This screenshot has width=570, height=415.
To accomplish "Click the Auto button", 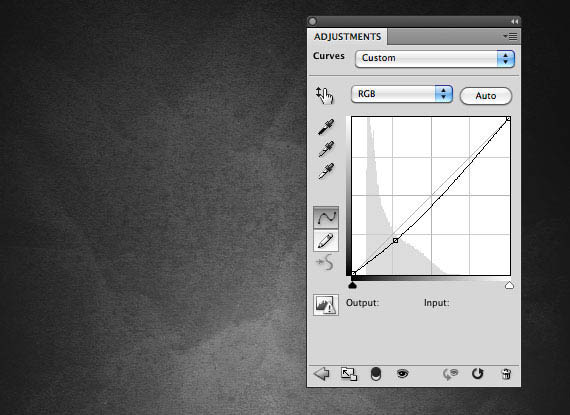I will 486,96.
